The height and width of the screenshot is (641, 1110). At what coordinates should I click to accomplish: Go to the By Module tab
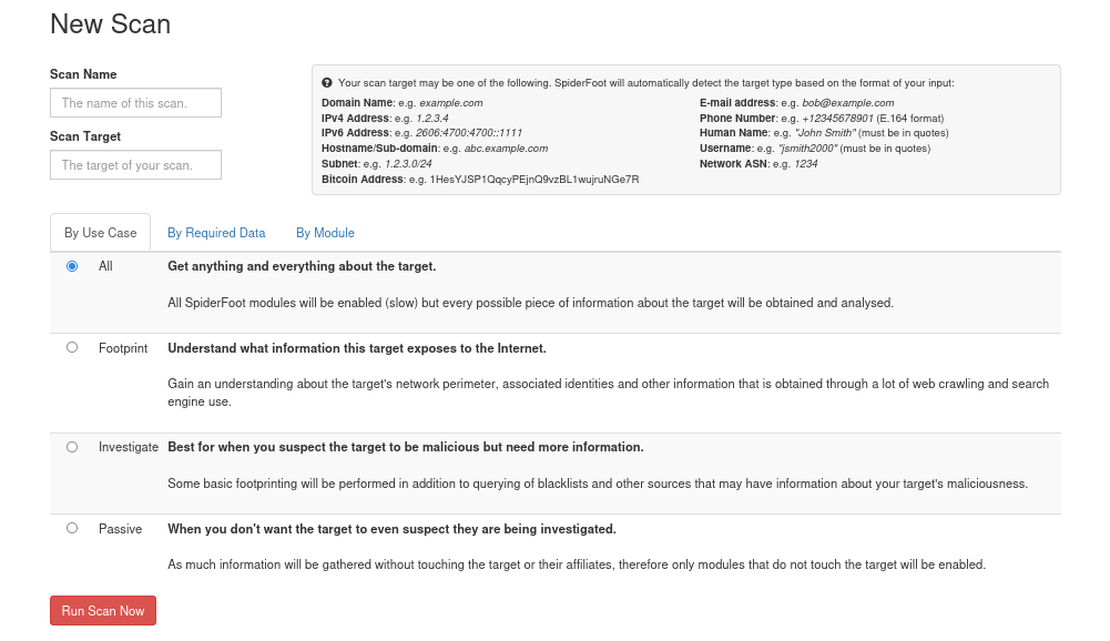(325, 233)
